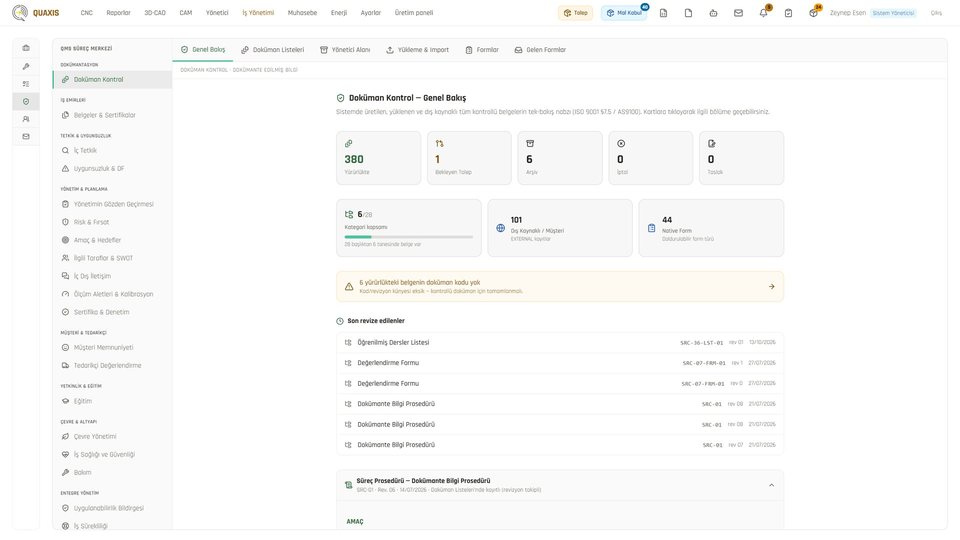Open the 1 Bekleyen Talep card
Image resolution: width=960 pixels, height=540 pixels.
point(469,158)
